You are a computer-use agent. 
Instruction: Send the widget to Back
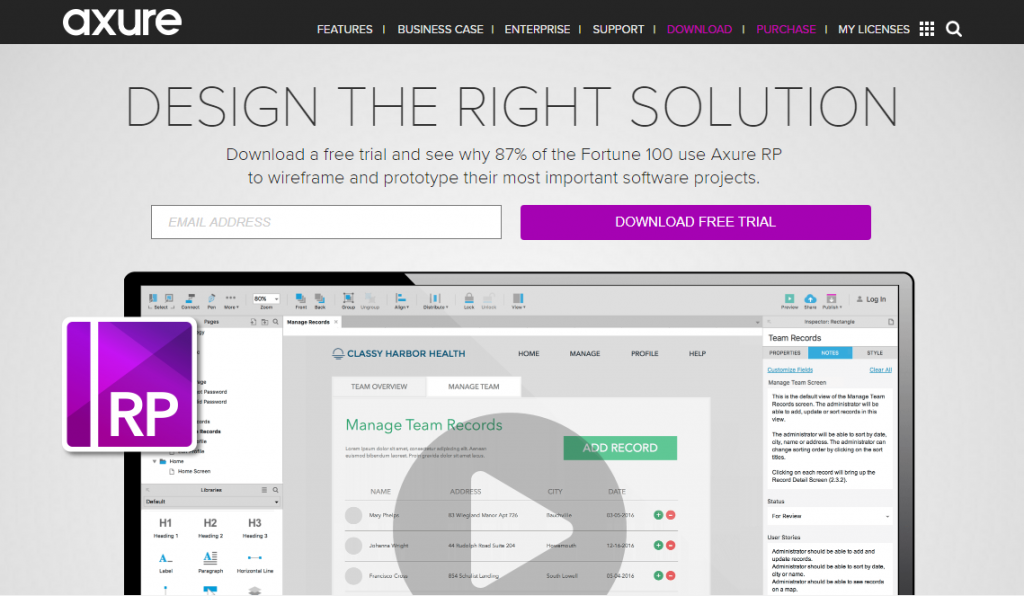318,298
